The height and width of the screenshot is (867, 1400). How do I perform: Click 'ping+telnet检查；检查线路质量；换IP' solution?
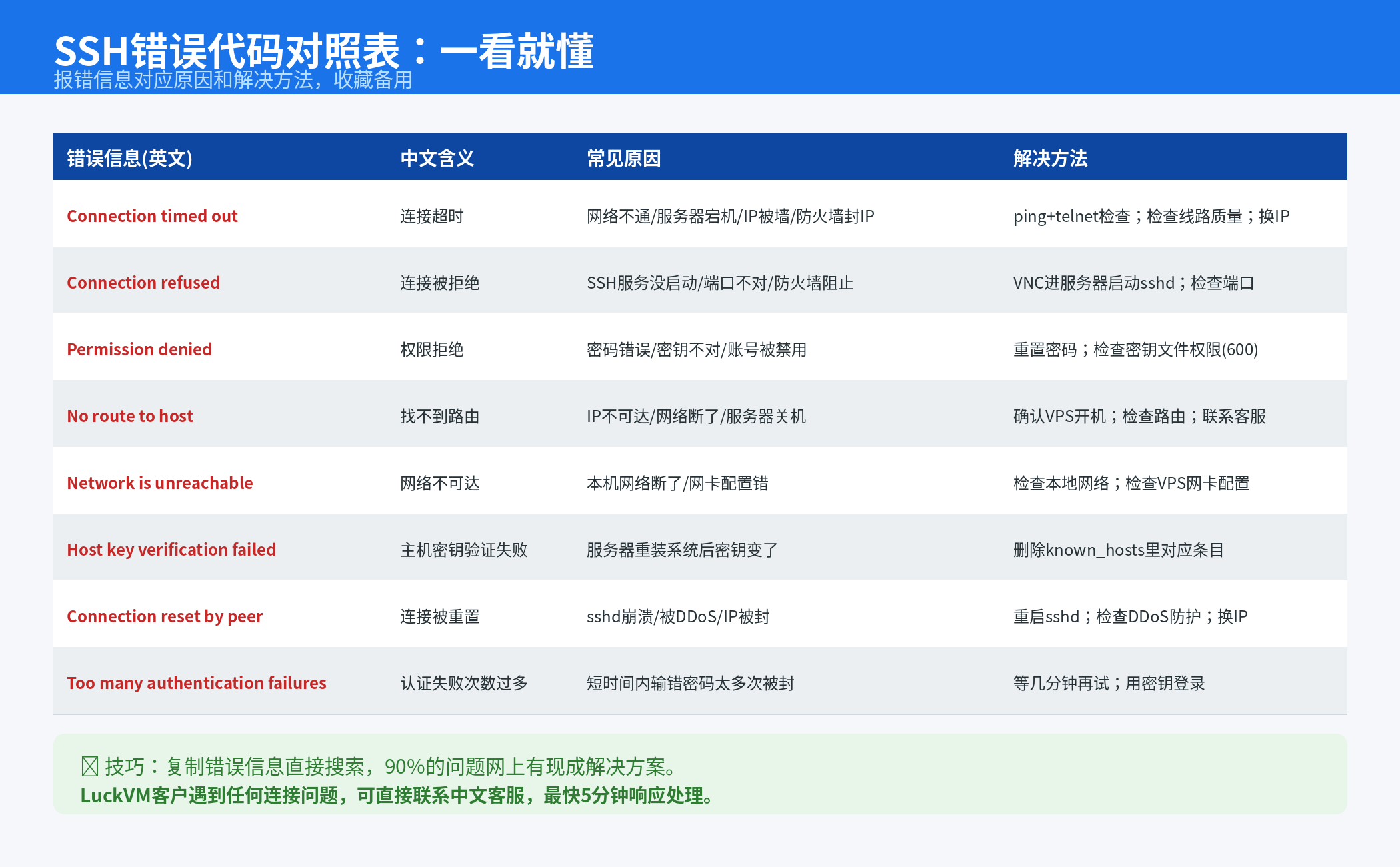(1151, 216)
